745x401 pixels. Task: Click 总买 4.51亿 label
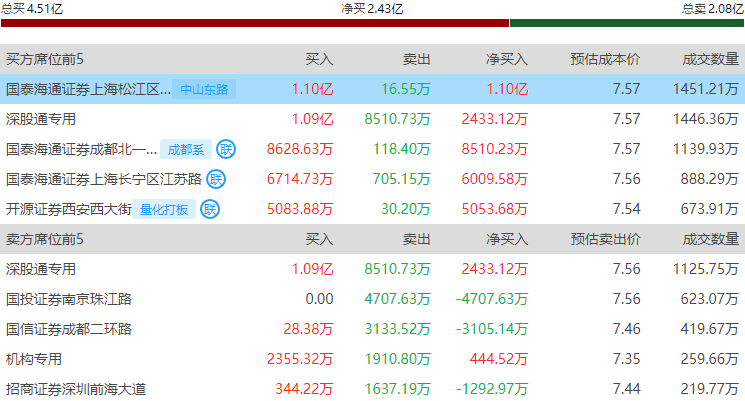(x=32, y=9)
